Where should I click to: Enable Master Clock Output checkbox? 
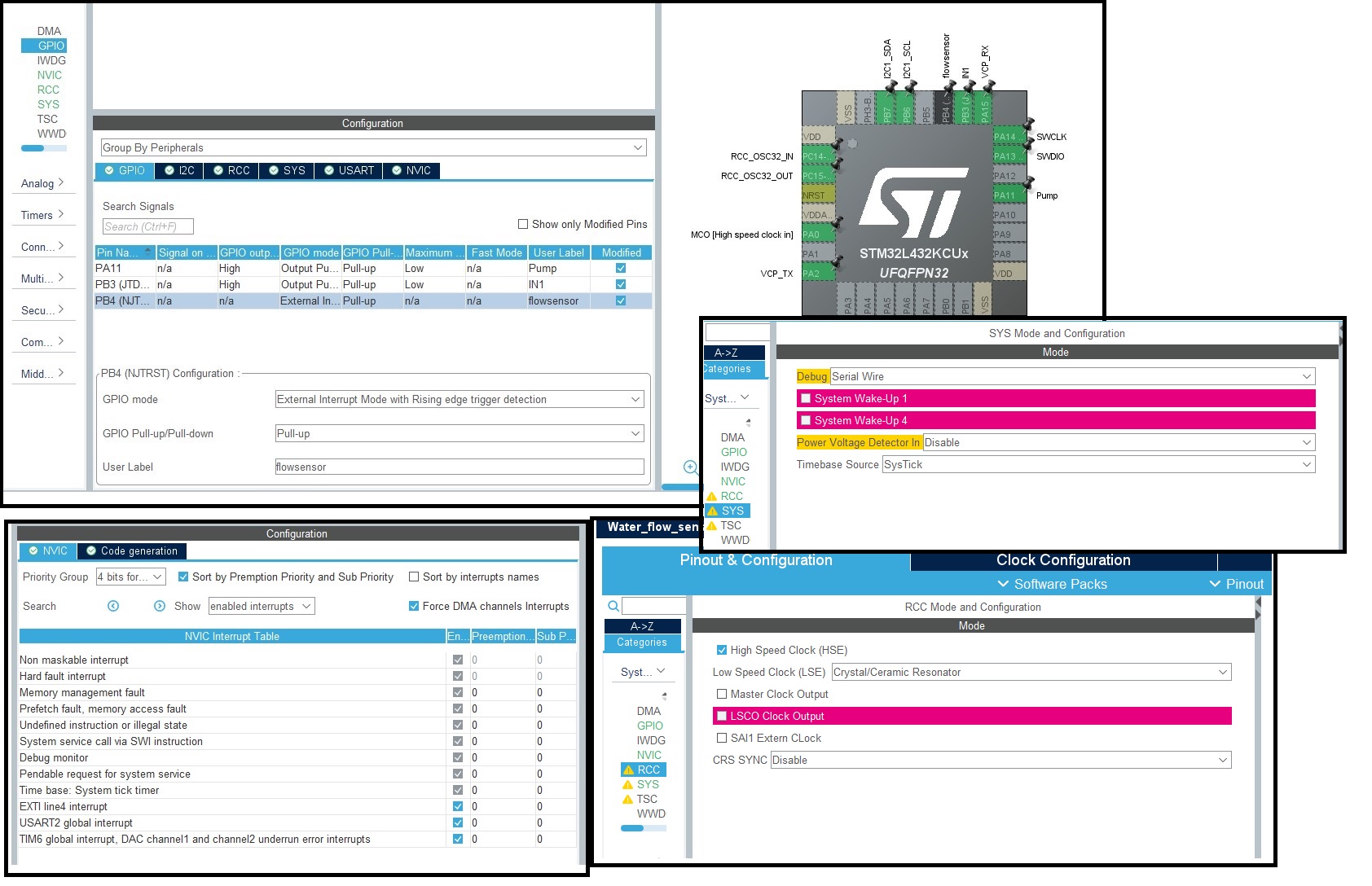pyautogui.click(x=722, y=694)
